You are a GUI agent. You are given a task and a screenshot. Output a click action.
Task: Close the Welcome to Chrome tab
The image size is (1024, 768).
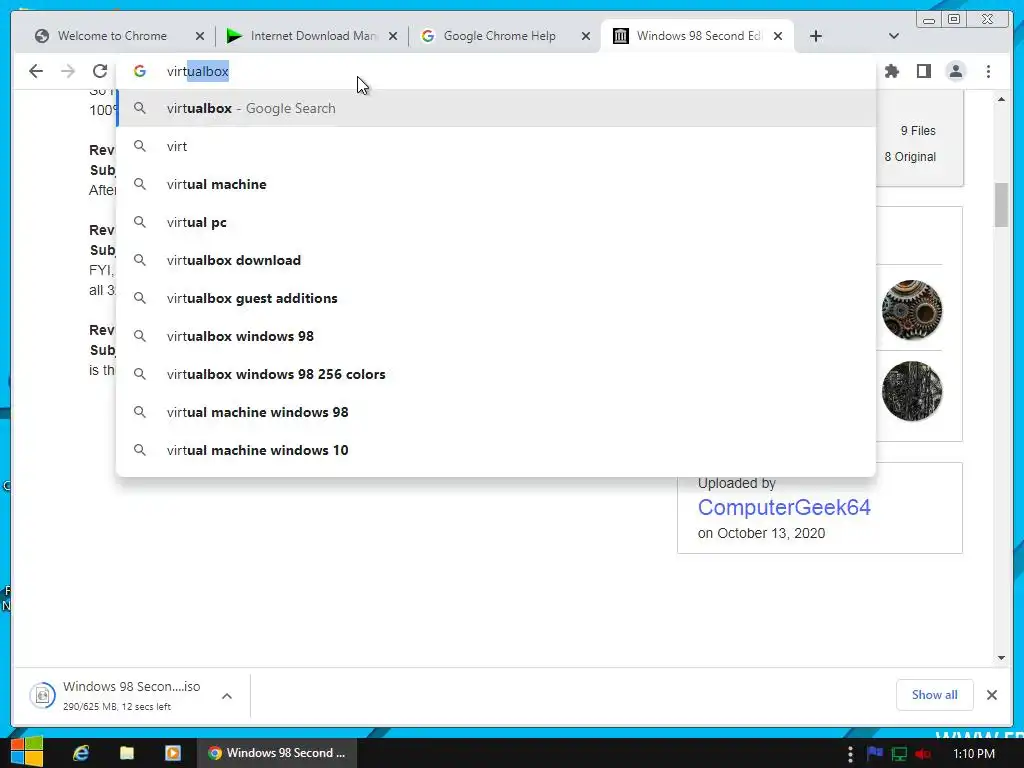pos(200,36)
